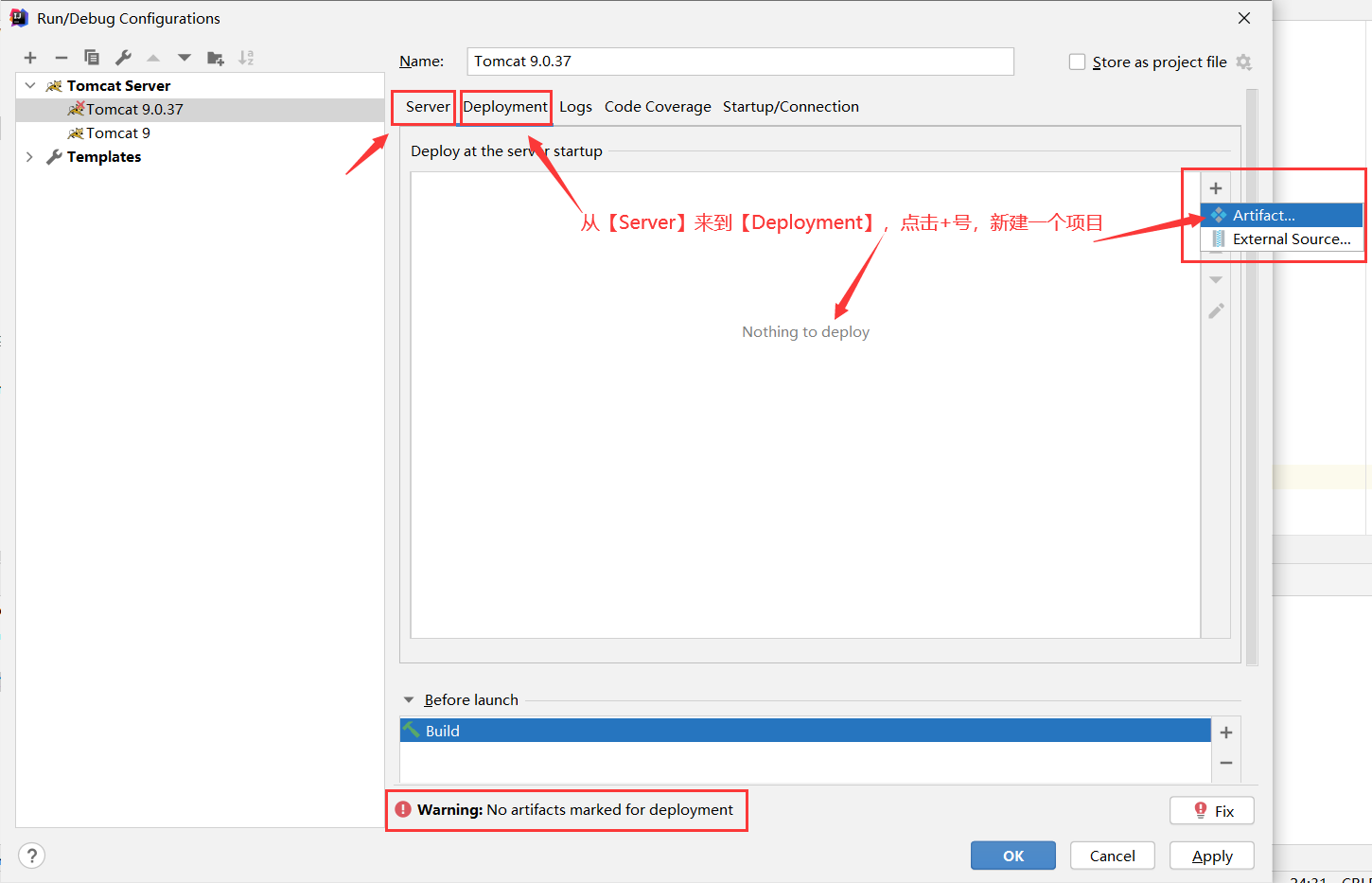Screen dimensions: 1372x883
Task: Move configuration up arrow in toolbar
Action: tap(153, 58)
